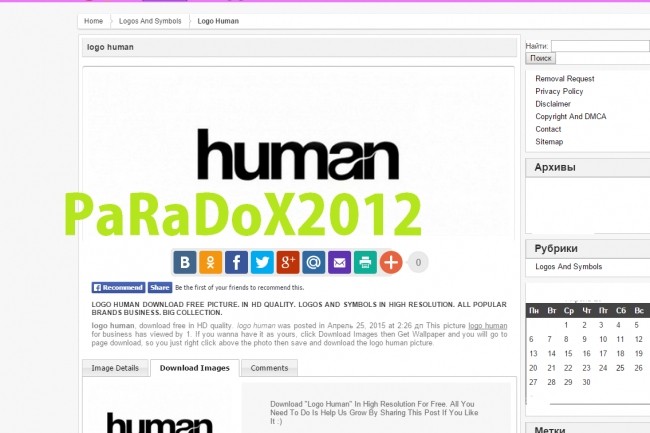Share via the Mail.ru @ icon
The image size is (650, 433).
pyautogui.click(x=314, y=262)
